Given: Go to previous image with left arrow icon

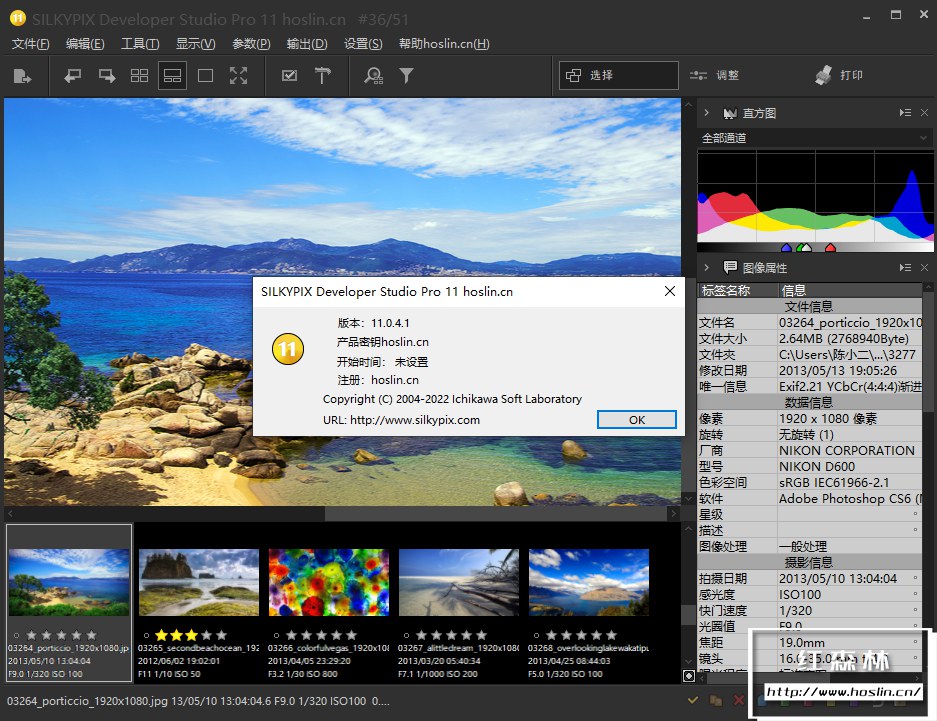Looking at the screenshot, I should pos(73,76).
